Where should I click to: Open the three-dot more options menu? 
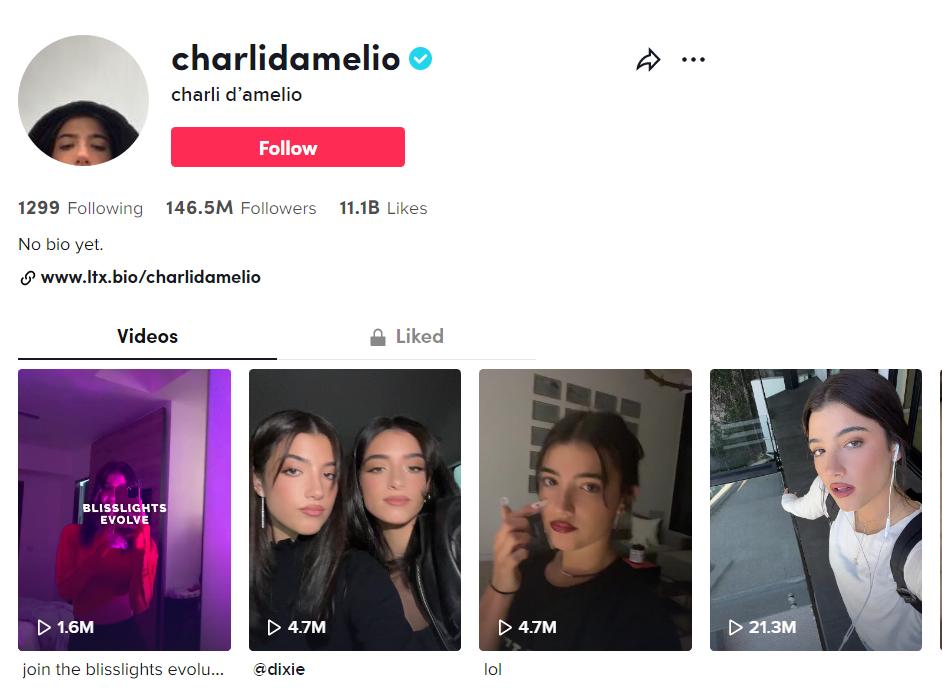(693, 59)
